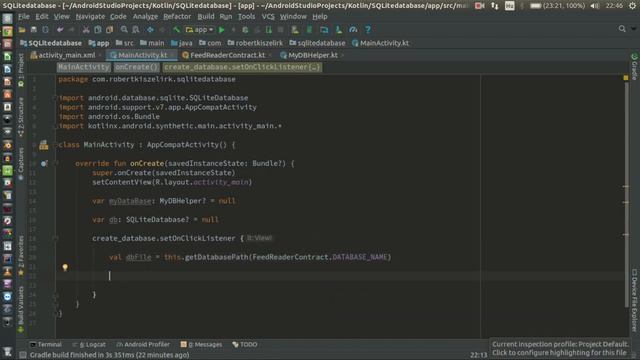The width and height of the screenshot is (640, 360).
Task: Collapse the setOnClickListener lambda fold marker
Action: click(x=55, y=238)
